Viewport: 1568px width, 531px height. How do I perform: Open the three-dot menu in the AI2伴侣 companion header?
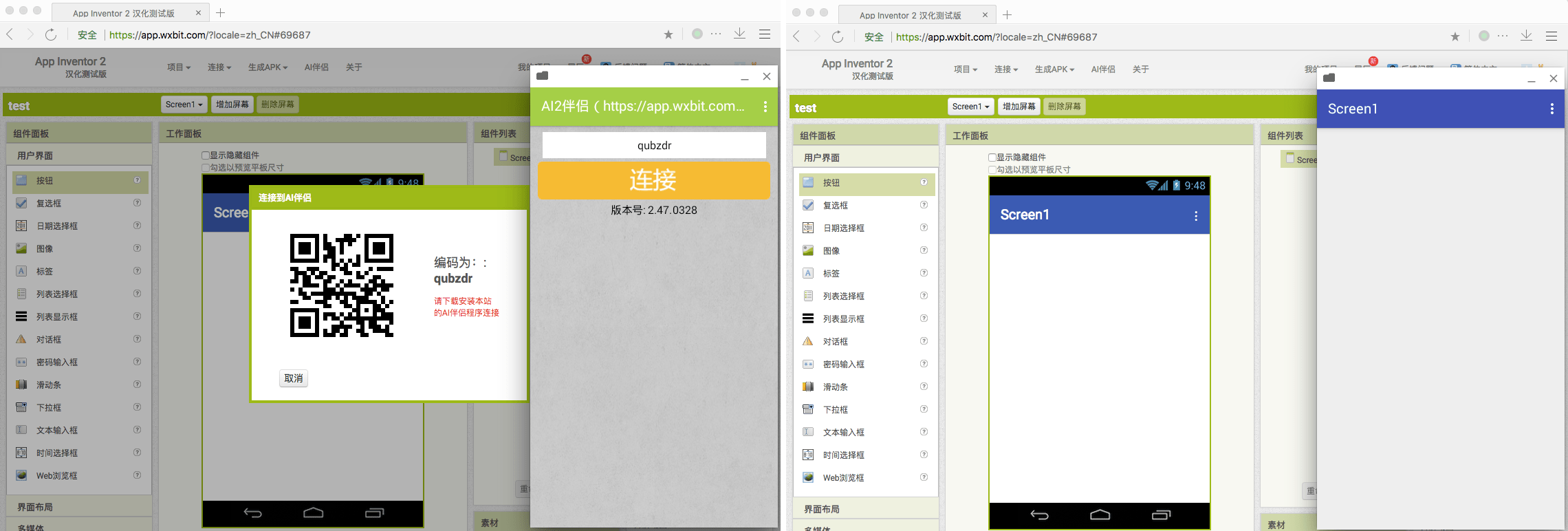click(765, 107)
